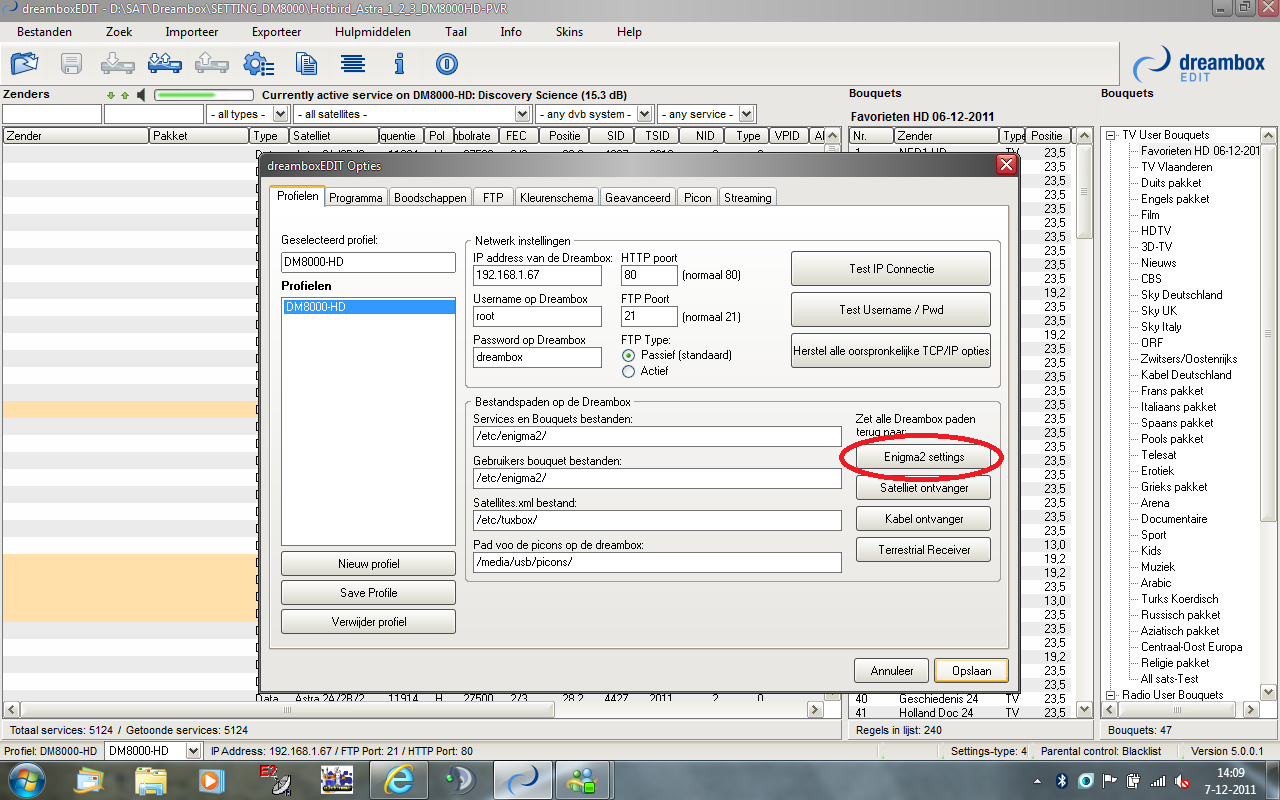
Task: Click the horizontal lines list toolbar icon
Action: (352, 64)
